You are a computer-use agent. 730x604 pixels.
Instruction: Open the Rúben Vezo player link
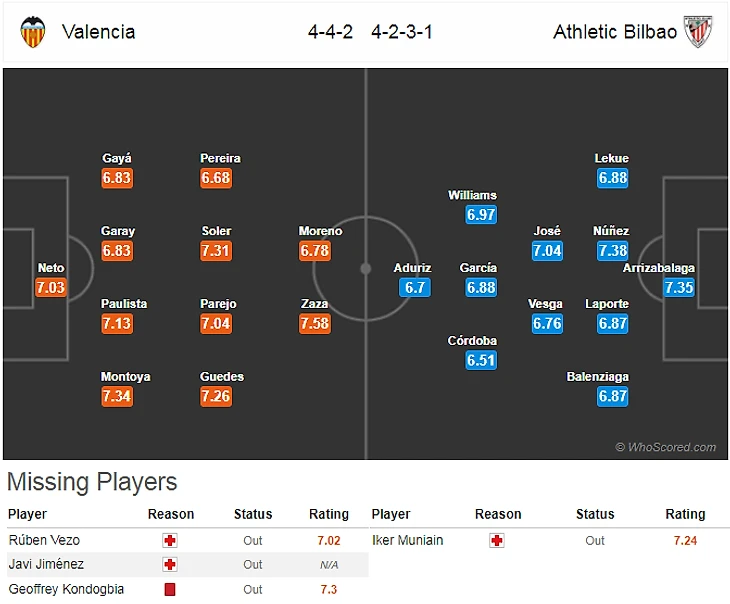44,540
